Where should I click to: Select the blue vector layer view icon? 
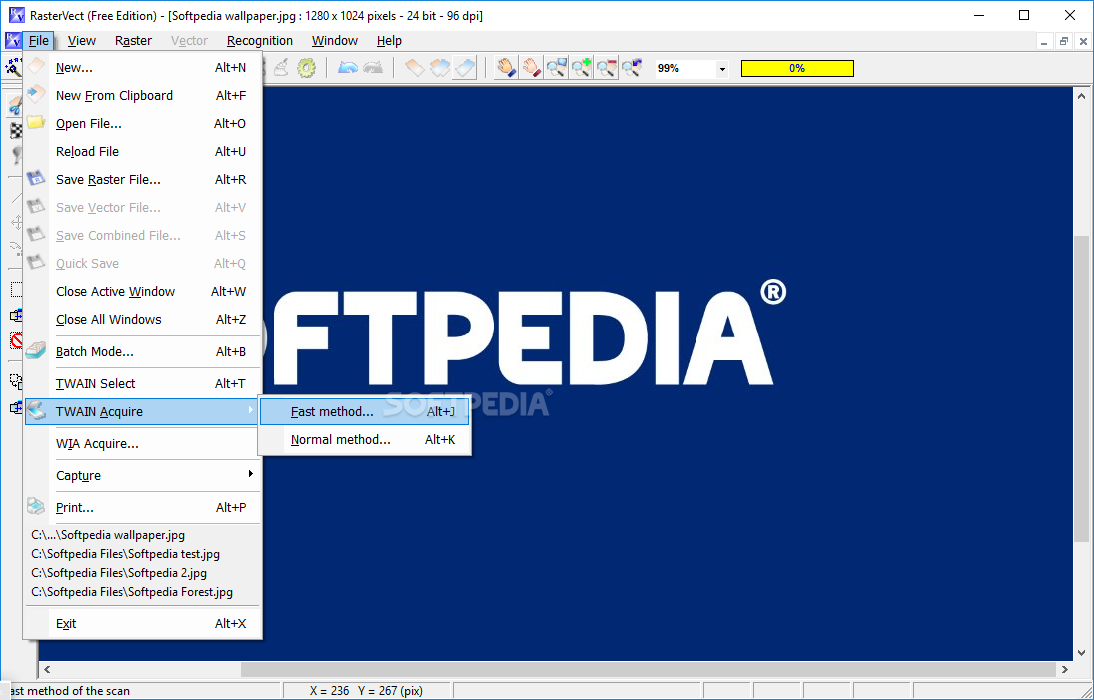pyautogui.click(x=465, y=68)
